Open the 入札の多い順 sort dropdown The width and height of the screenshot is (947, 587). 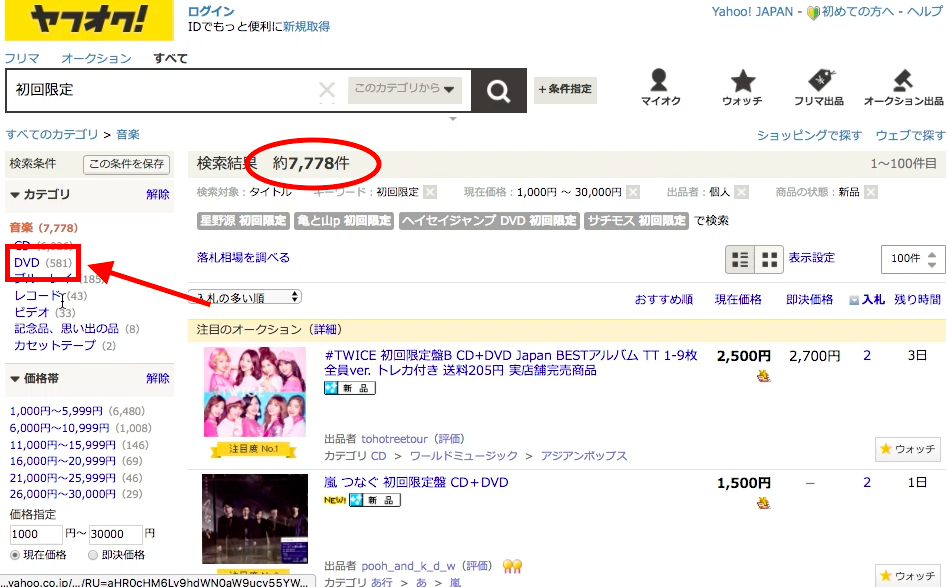click(x=245, y=297)
